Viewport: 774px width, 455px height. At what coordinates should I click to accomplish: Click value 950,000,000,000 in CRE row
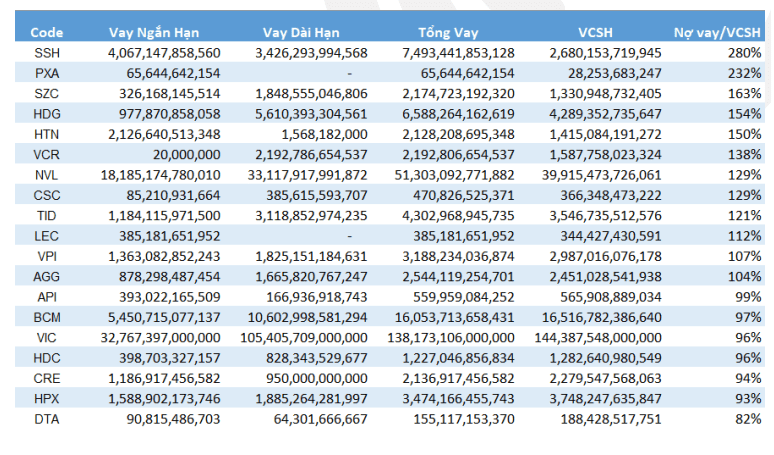(x=317, y=379)
